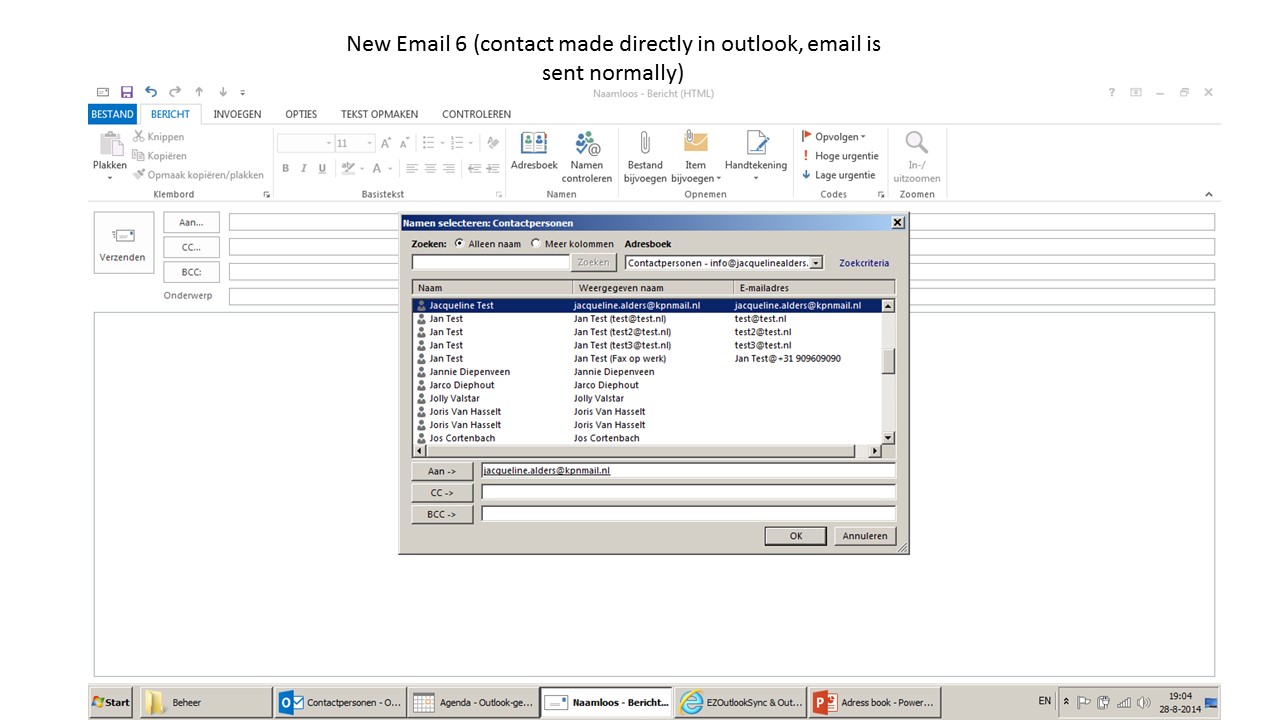This screenshot has width=1280, height=720.
Task: Click the BCC -> button in dialog
Action: pyautogui.click(x=442, y=514)
